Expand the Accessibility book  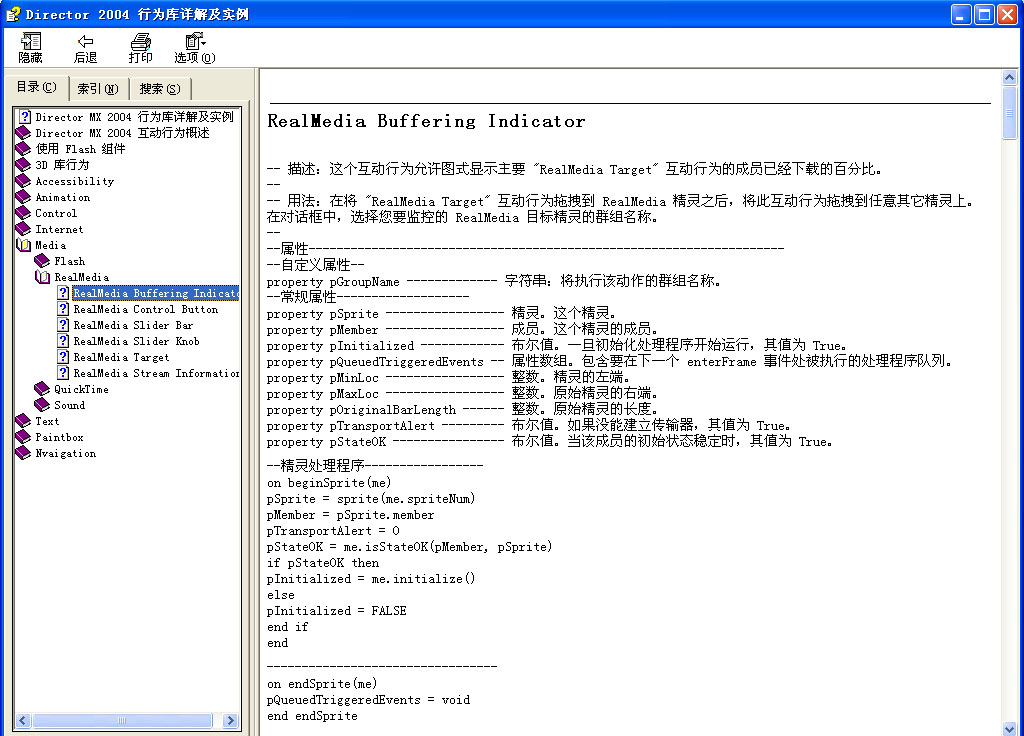pos(74,181)
